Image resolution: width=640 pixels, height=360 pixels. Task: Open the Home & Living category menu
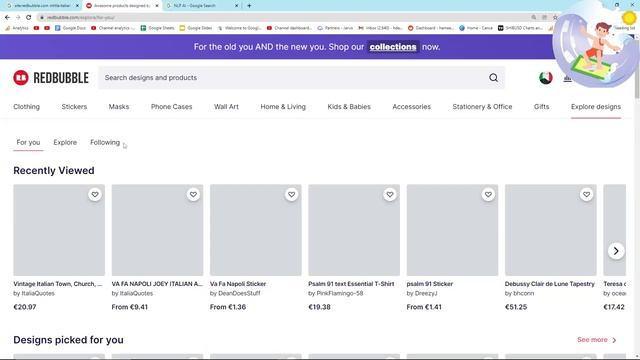(283, 107)
